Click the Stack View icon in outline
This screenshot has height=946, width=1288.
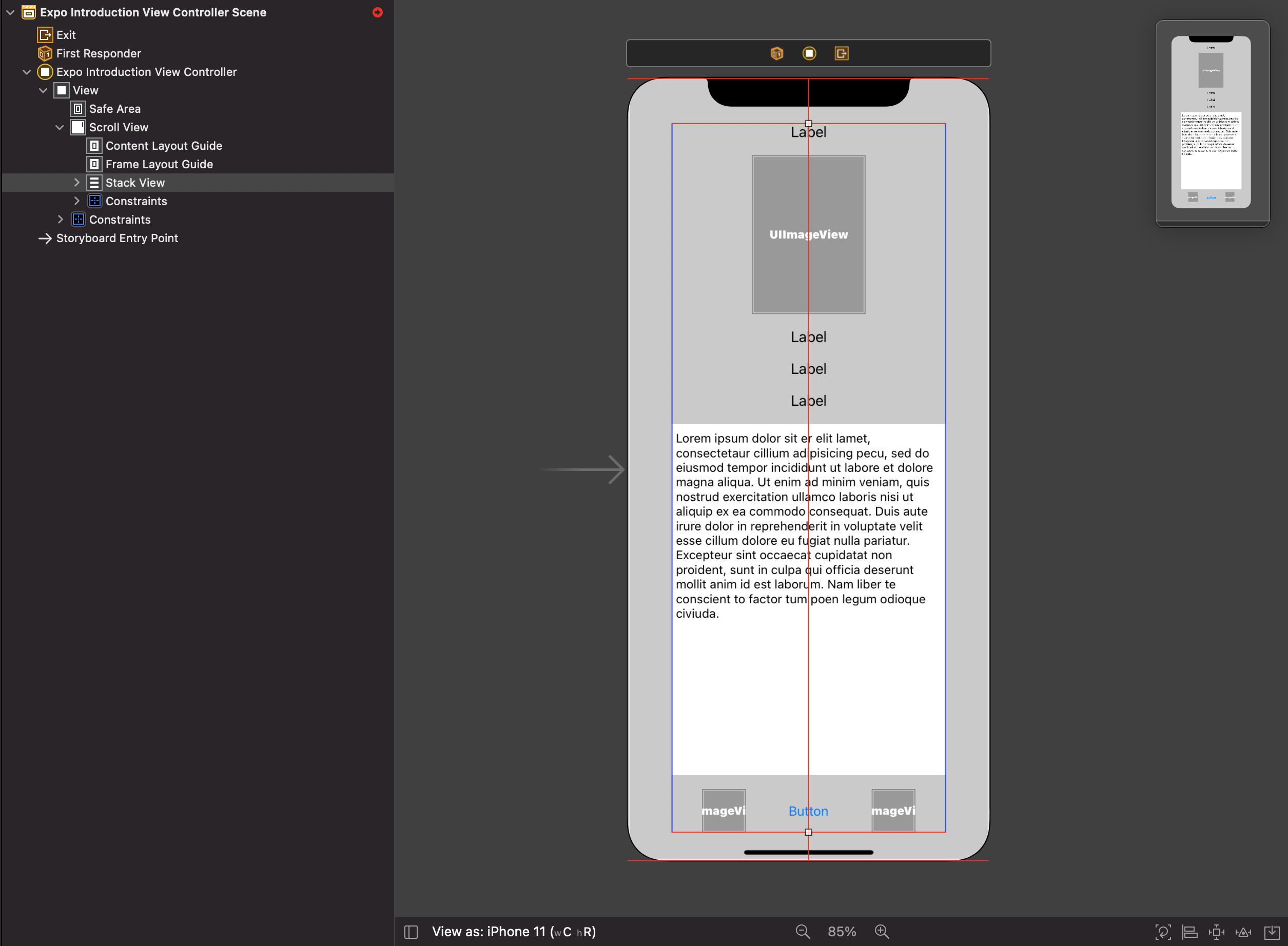pyautogui.click(x=94, y=183)
